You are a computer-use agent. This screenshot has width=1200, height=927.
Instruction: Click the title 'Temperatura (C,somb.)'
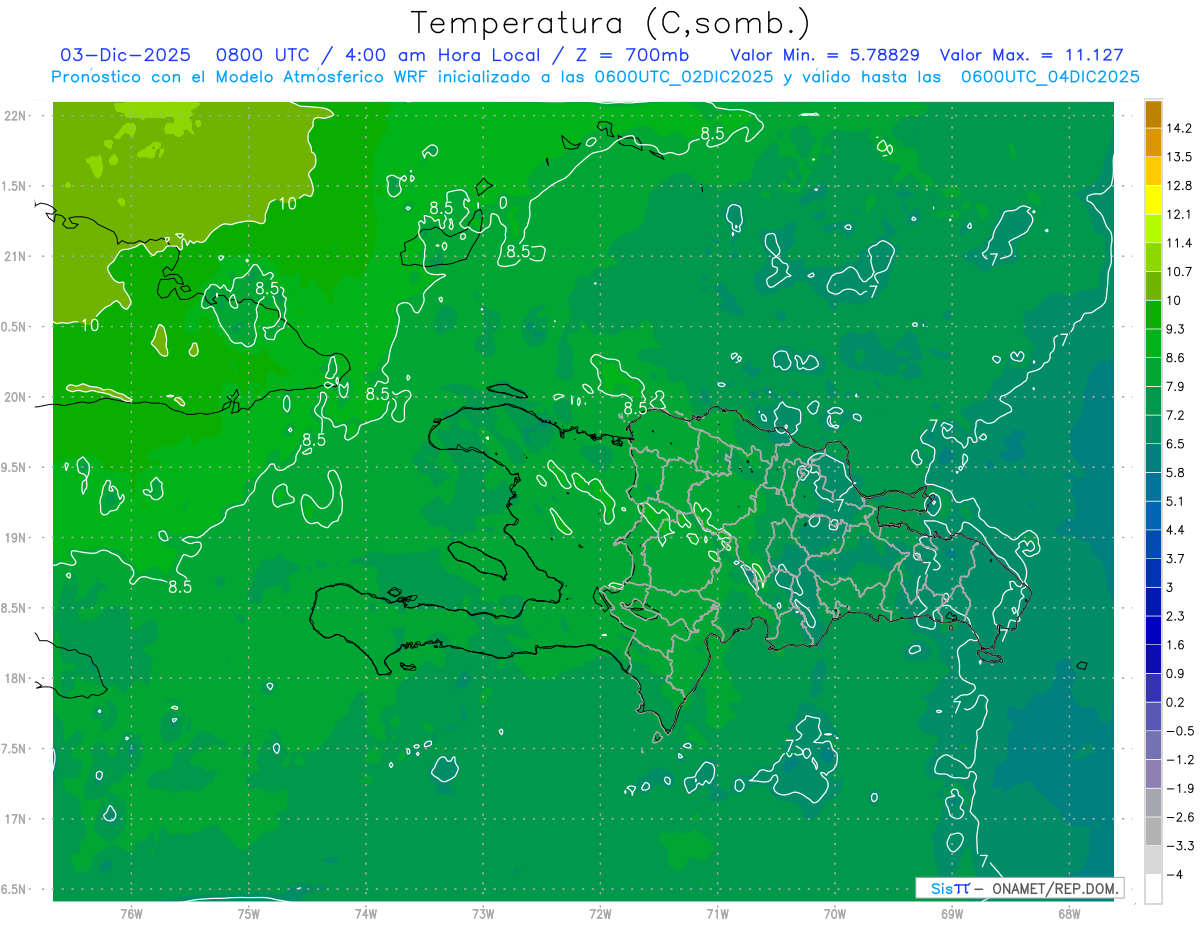(611, 23)
